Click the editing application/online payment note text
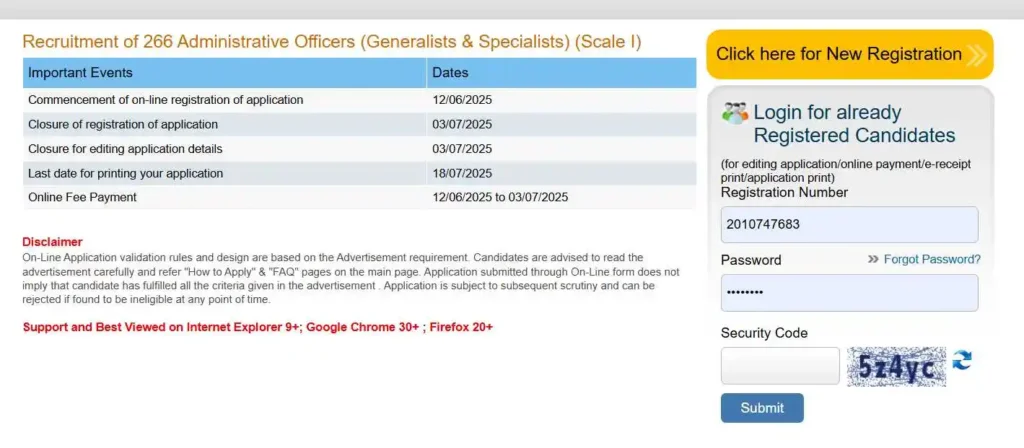The width and height of the screenshot is (1024, 448). pyautogui.click(x=846, y=170)
